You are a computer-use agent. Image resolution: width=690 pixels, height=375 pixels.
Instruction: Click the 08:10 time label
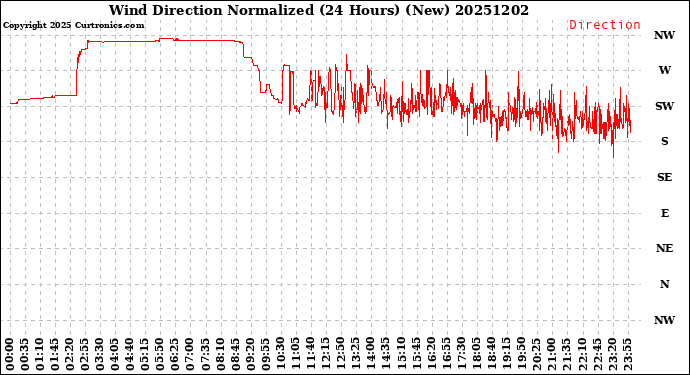220,354
